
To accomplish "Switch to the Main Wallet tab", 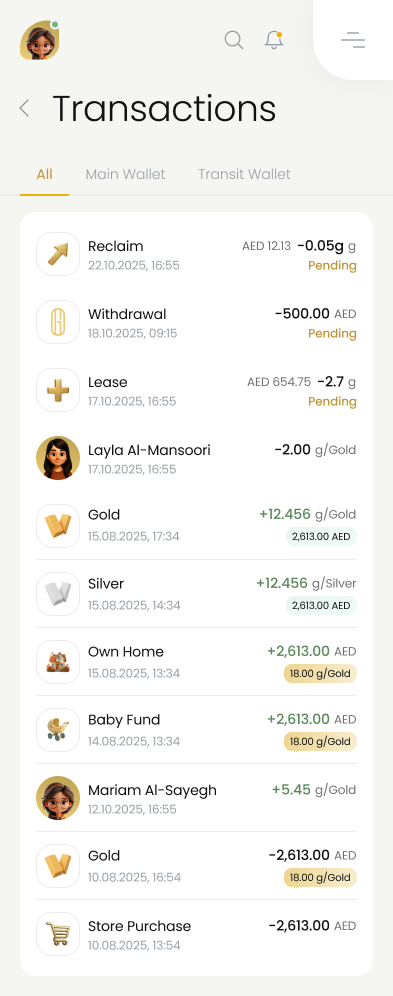I will pyautogui.click(x=126, y=174).
